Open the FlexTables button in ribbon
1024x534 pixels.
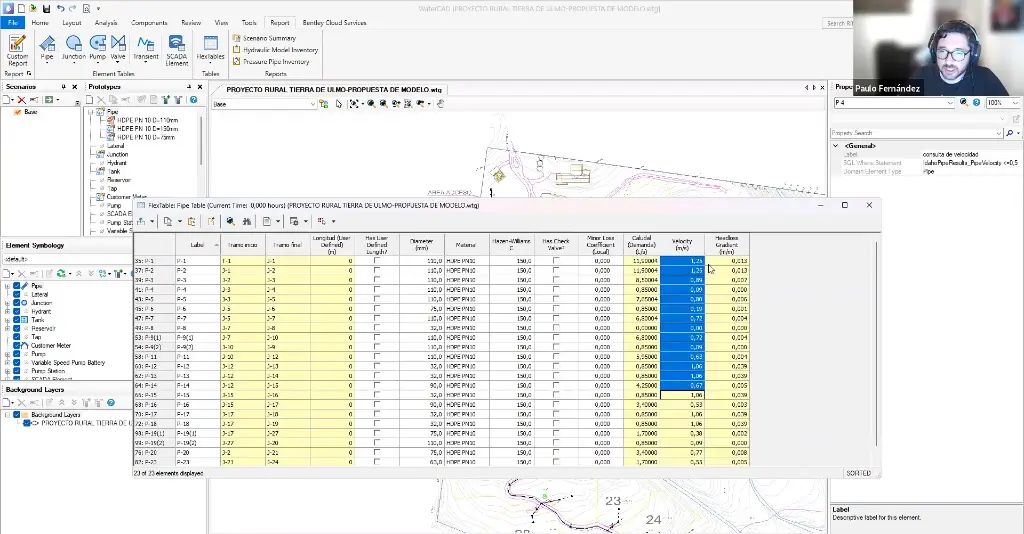210,49
